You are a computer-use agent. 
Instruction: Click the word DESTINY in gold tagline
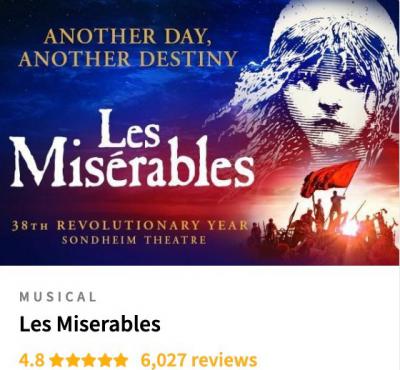(x=189, y=58)
